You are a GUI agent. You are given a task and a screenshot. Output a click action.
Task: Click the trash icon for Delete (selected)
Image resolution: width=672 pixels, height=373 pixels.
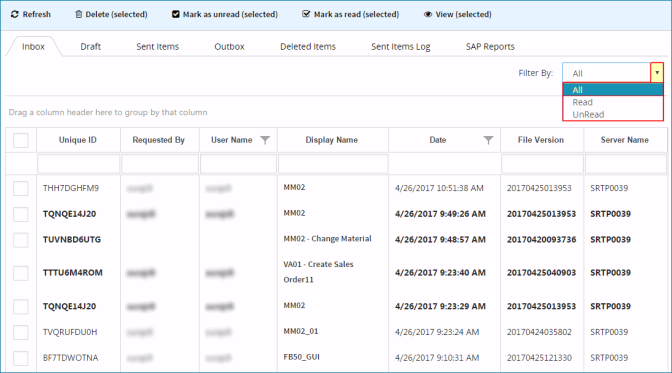(78, 14)
